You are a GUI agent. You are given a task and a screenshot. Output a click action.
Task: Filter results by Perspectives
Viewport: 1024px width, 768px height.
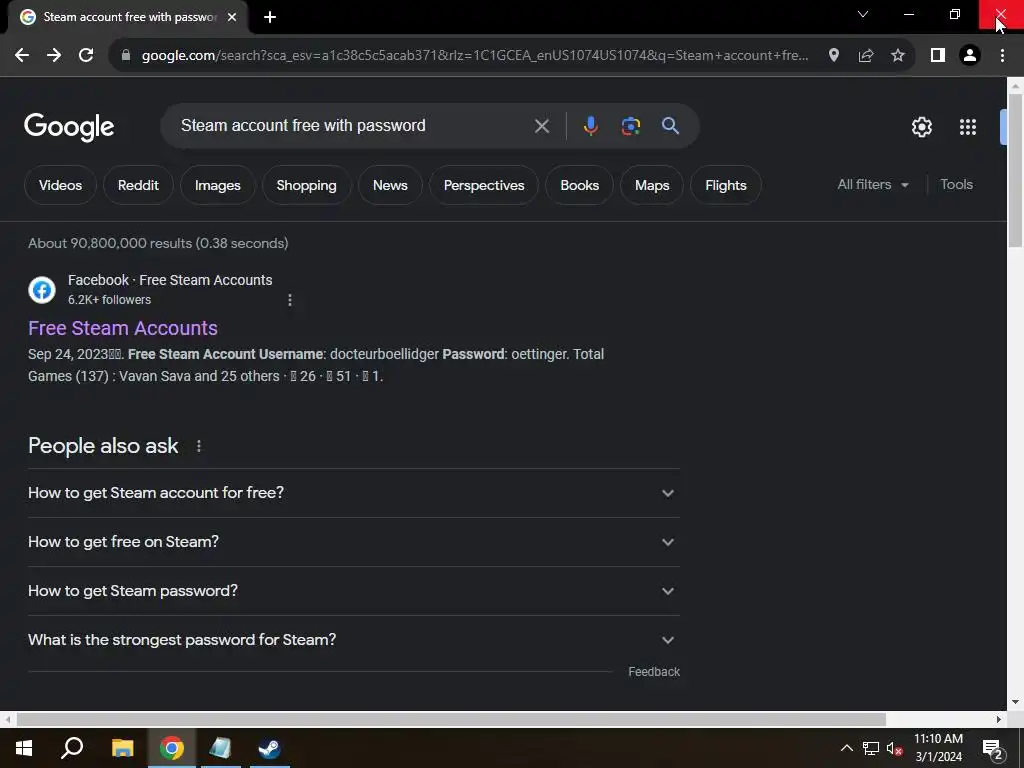pyautogui.click(x=484, y=185)
